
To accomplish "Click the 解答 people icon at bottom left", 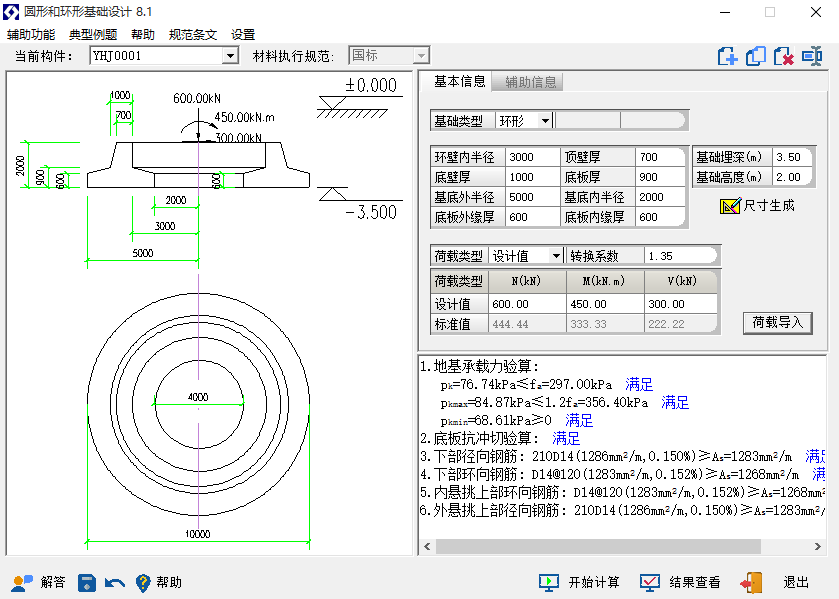I will [x=22, y=582].
